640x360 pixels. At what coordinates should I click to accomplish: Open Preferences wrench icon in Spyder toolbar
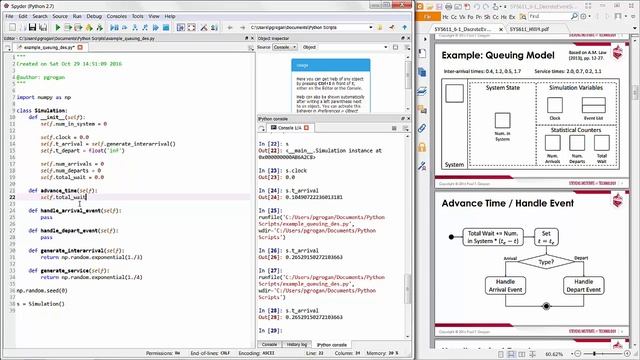tap(204, 27)
